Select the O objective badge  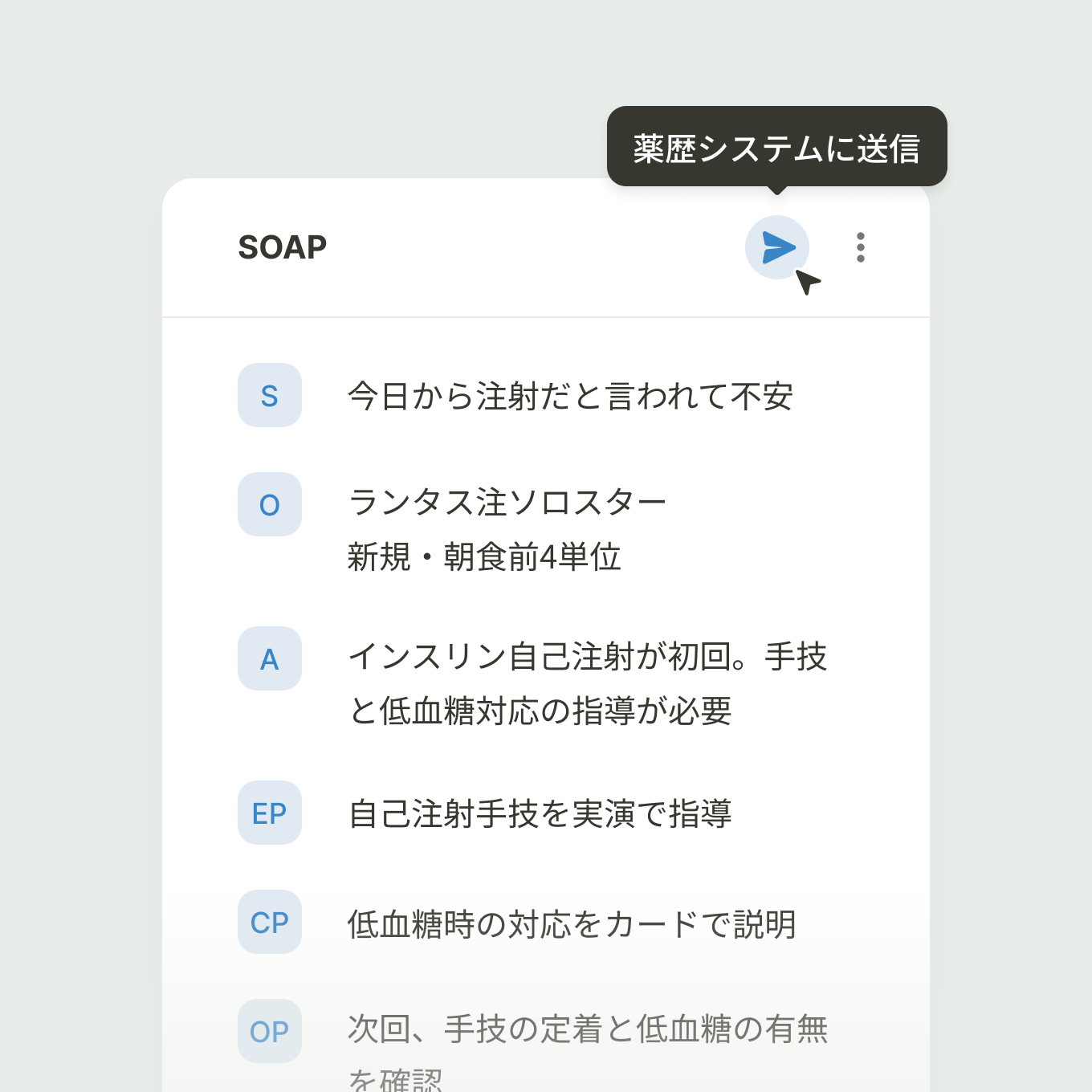(270, 504)
